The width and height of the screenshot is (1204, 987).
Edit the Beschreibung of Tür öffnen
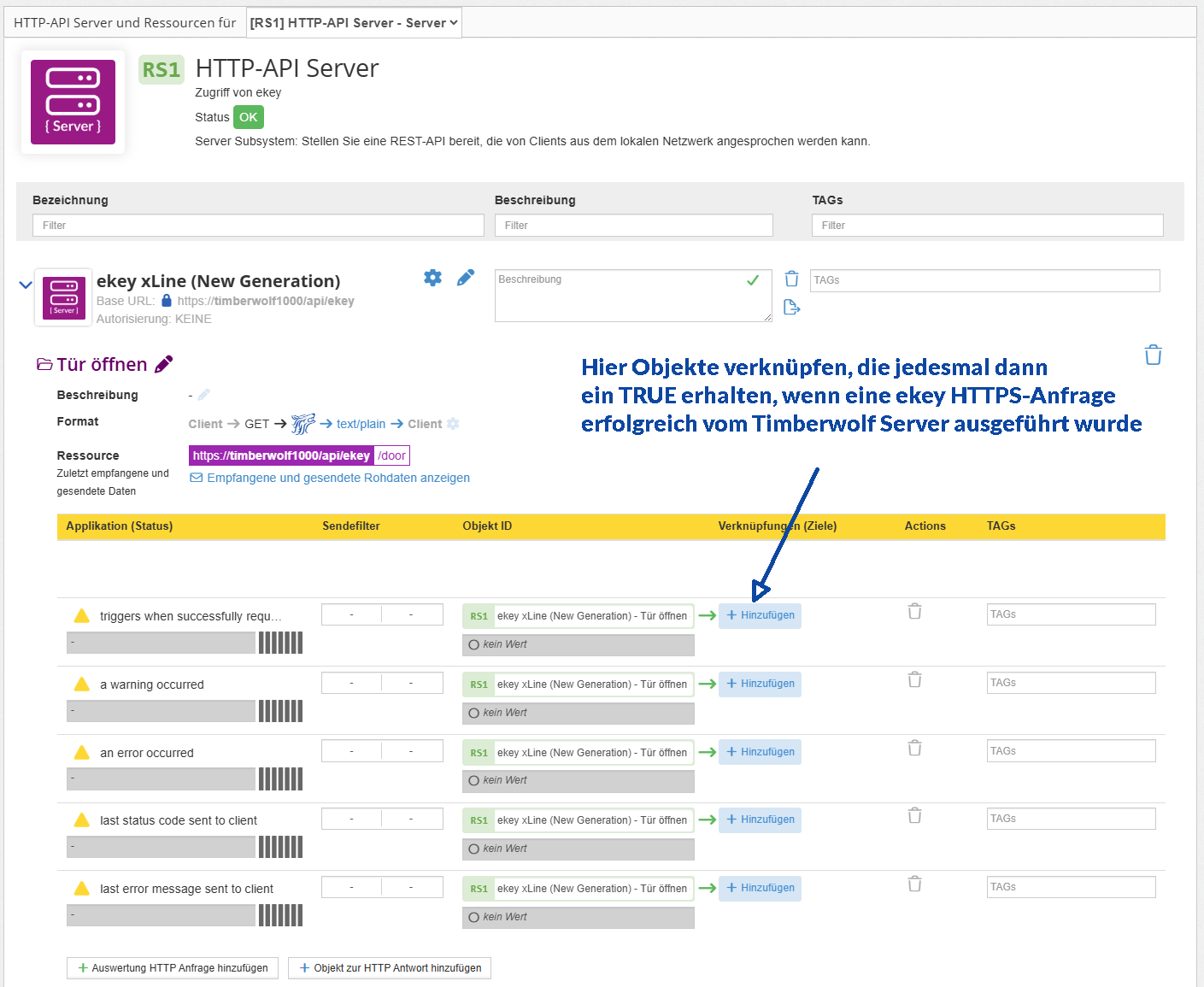point(203,395)
